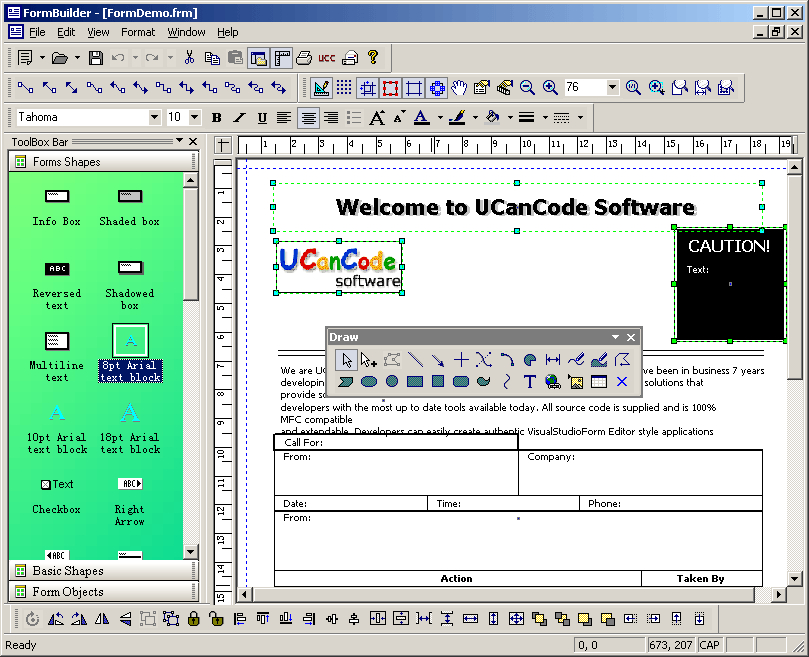Open the font size 10 dropdown
Viewport: 809px width, 657px height.
coord(195,117)
